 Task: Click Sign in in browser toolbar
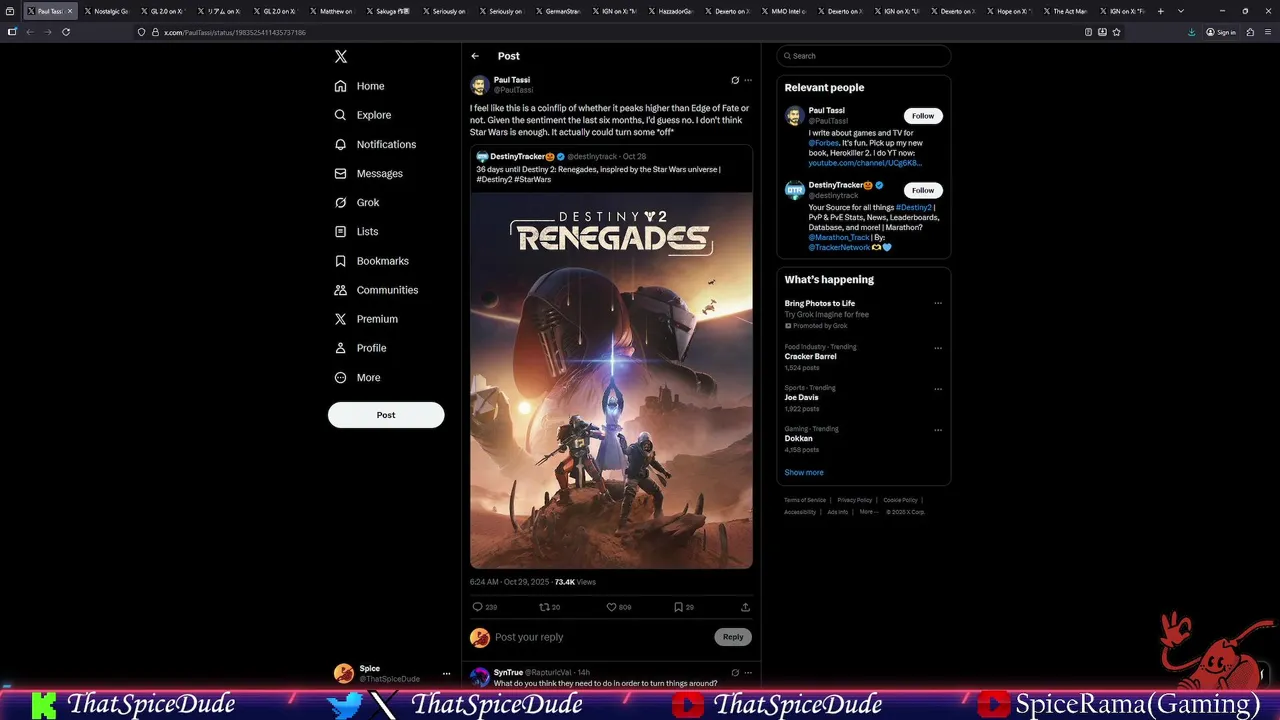click(1220, 32)
